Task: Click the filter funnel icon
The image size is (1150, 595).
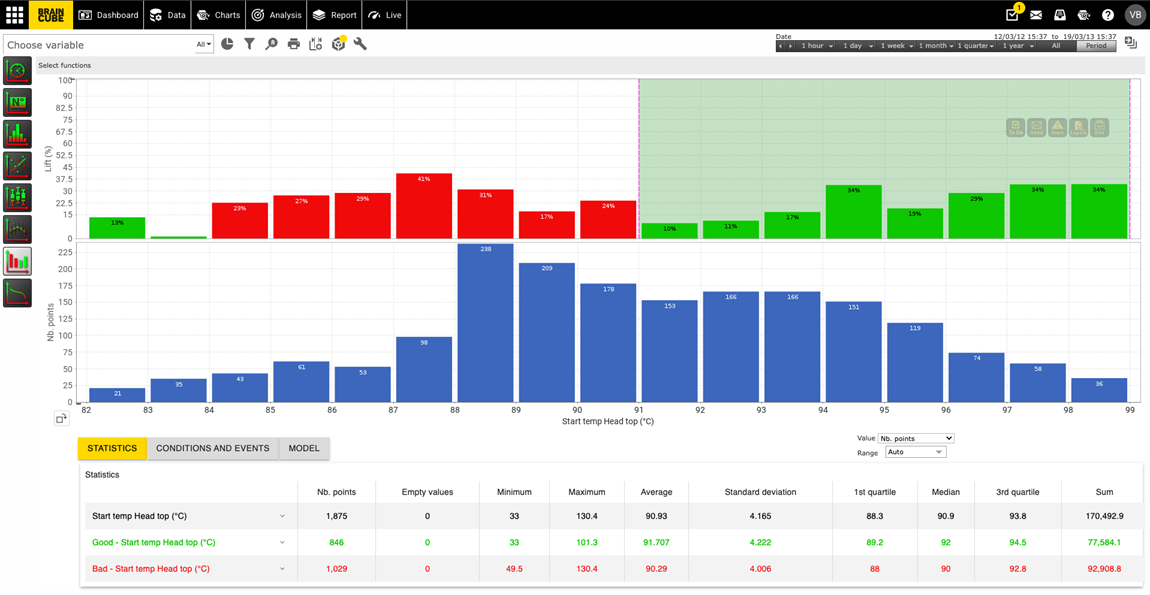Action: 249,44
